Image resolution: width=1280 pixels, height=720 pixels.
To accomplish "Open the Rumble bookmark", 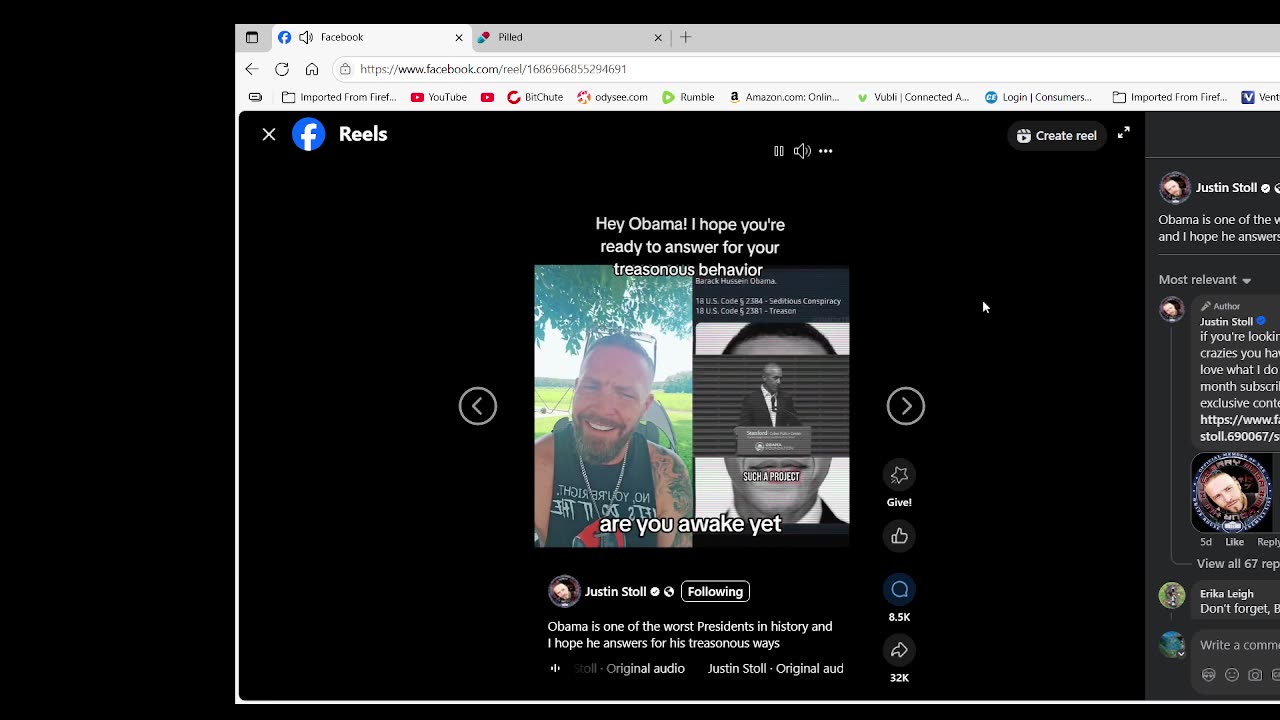I will pos(688,97).
